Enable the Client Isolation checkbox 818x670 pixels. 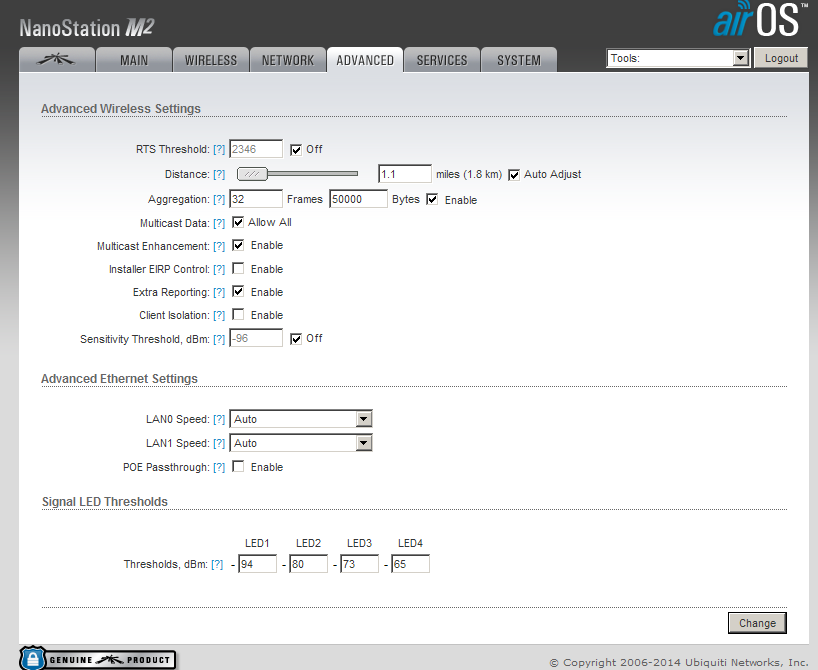coord(238,314)
